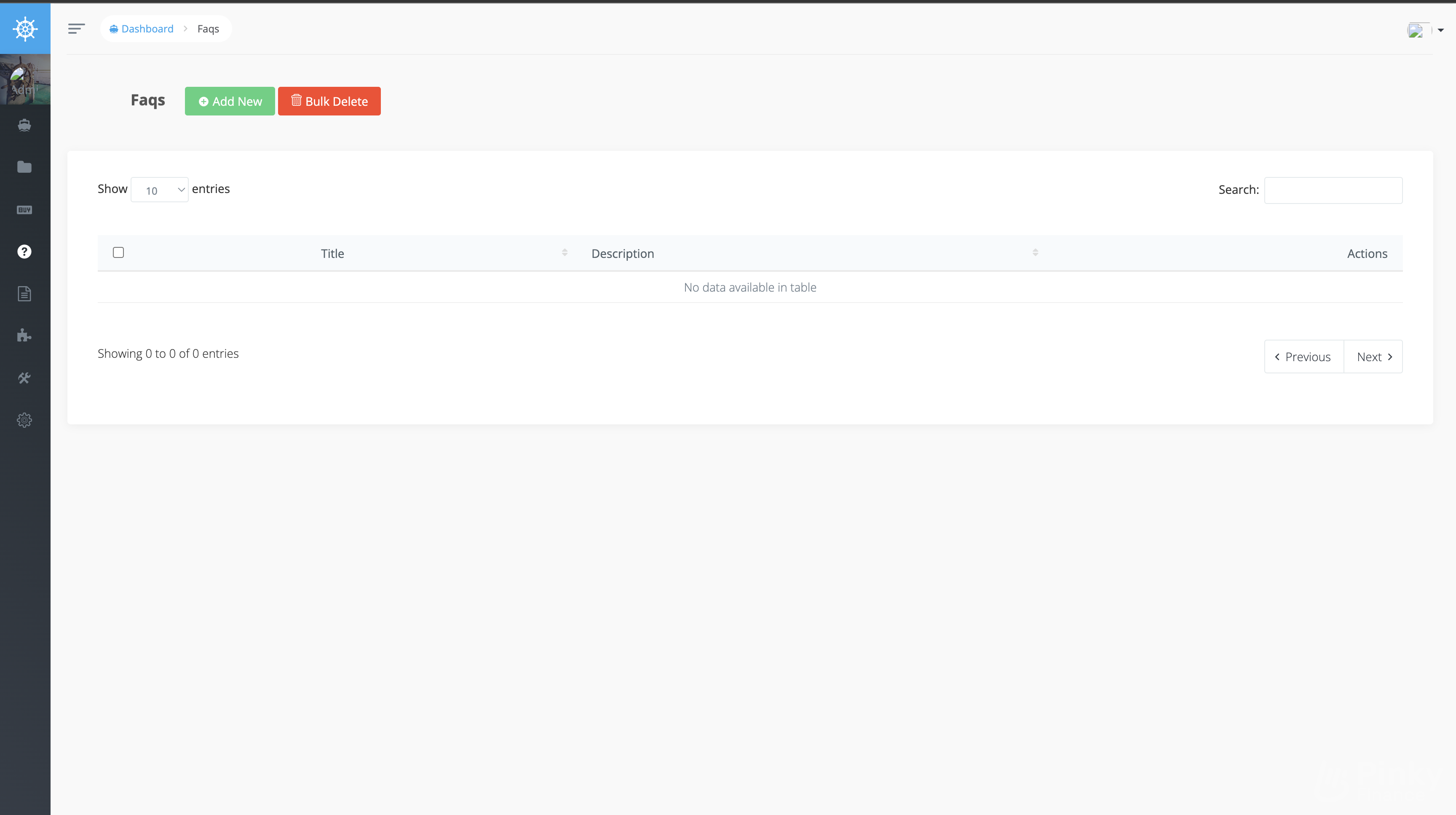The image size is (1456, 815).
Task: Click the Bulk Delete button
Action: pos(329,101)
